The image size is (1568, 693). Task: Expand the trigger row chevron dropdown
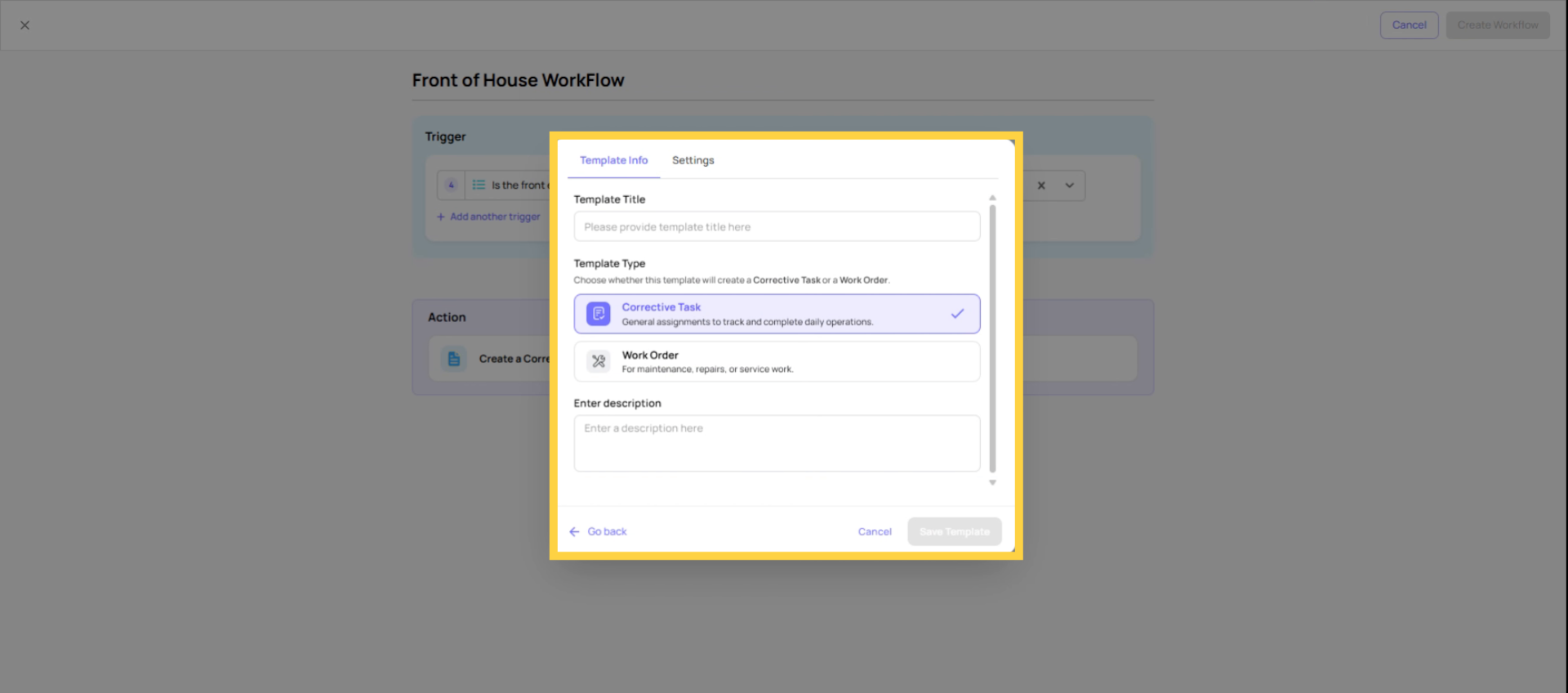(x=1069, y=186)
